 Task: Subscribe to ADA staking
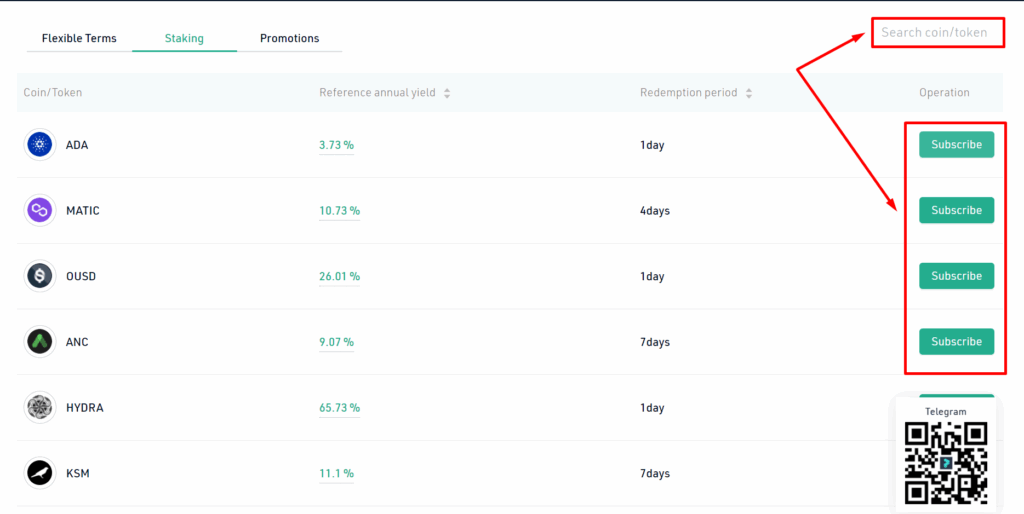click(957, 144)
